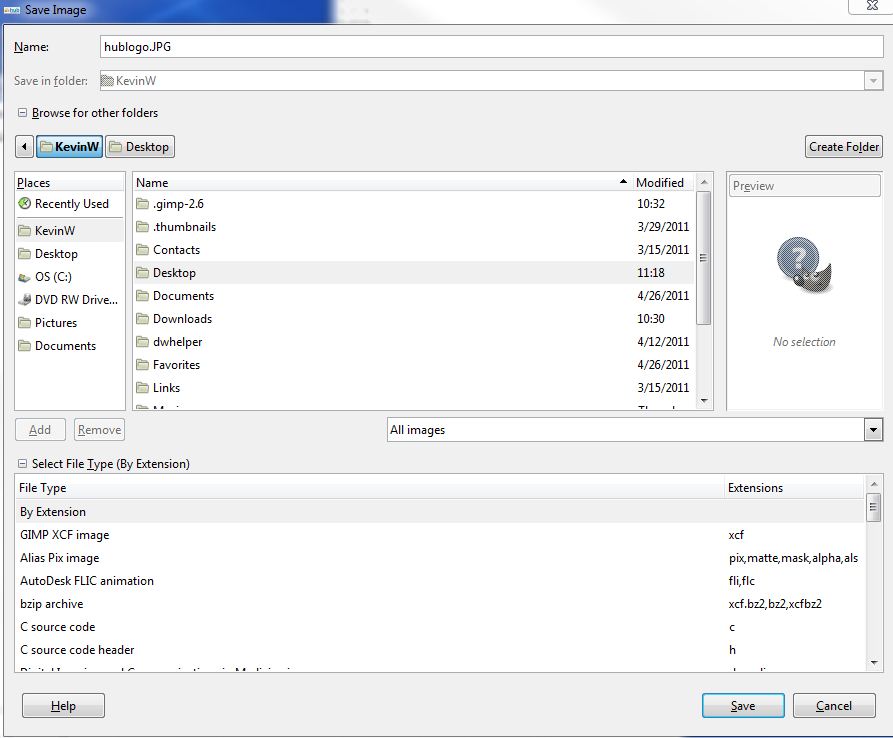This screenshot has height=738, width=893.
Task: Open the All images filter dropdown
Action: click(x=873, y=430)
